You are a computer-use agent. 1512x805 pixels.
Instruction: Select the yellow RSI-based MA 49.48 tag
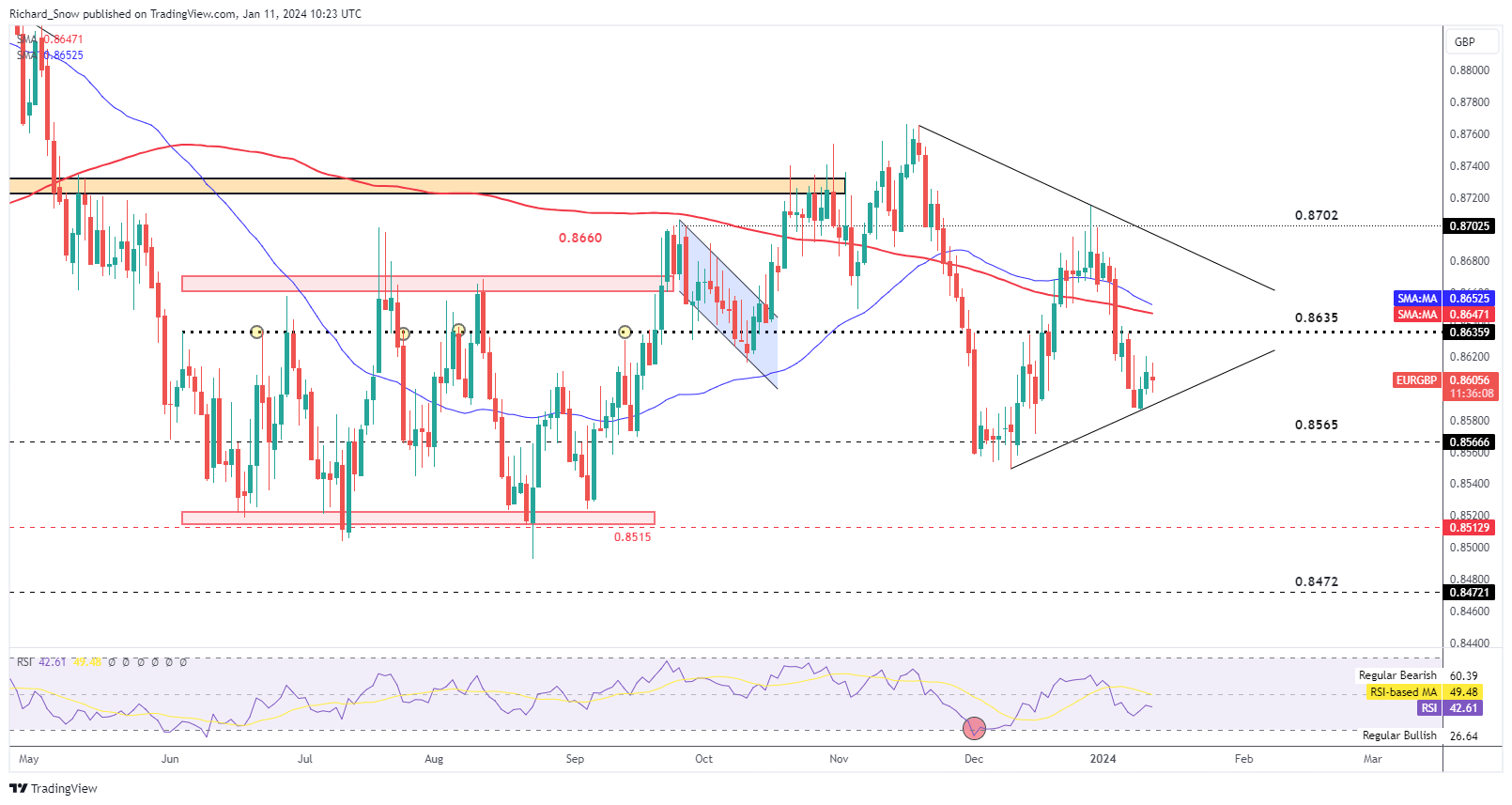point(1424,692)
